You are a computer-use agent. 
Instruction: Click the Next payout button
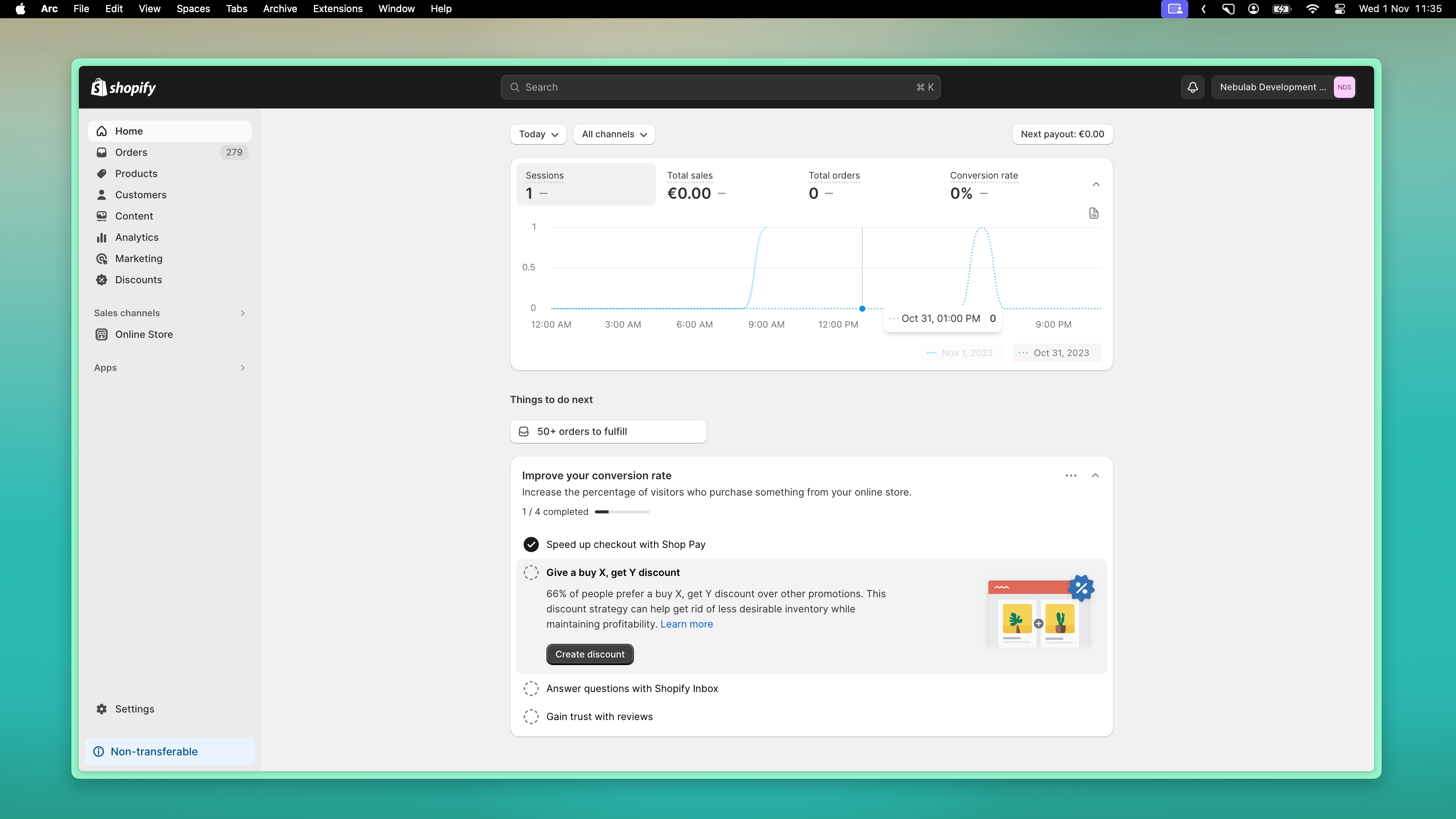1062,134
